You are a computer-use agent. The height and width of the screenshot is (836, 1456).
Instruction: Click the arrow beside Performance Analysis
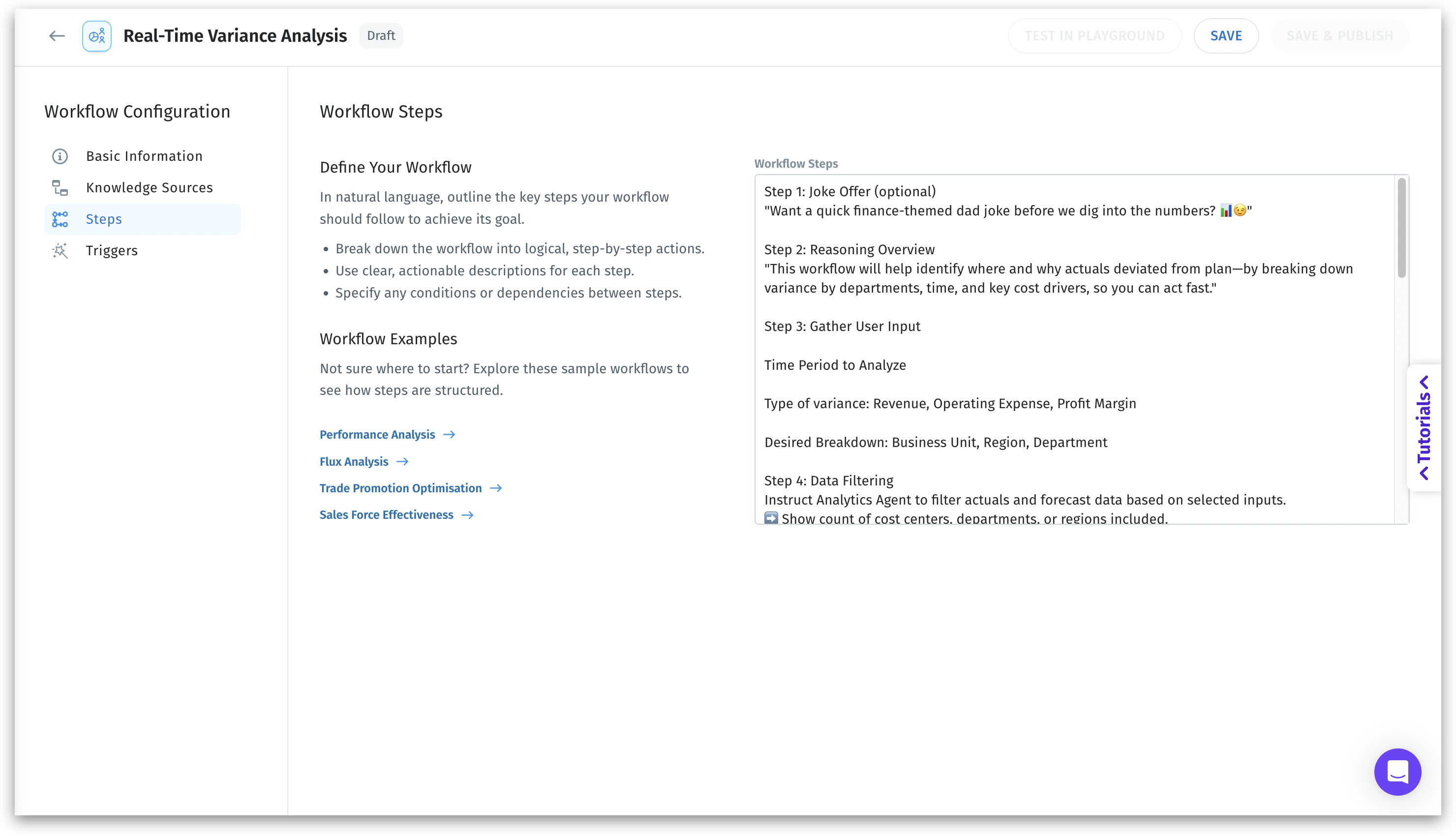pyautogui.click(x=449, y=435)
